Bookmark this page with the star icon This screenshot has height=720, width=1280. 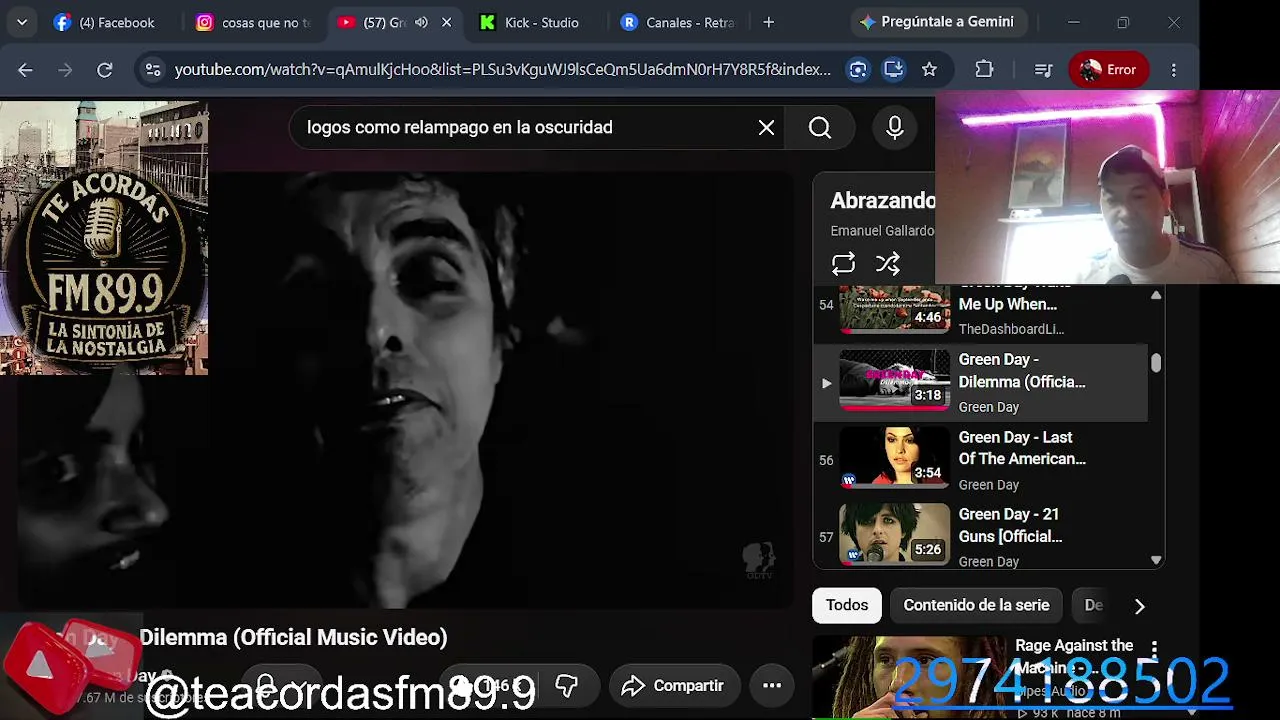click(930, 69)
